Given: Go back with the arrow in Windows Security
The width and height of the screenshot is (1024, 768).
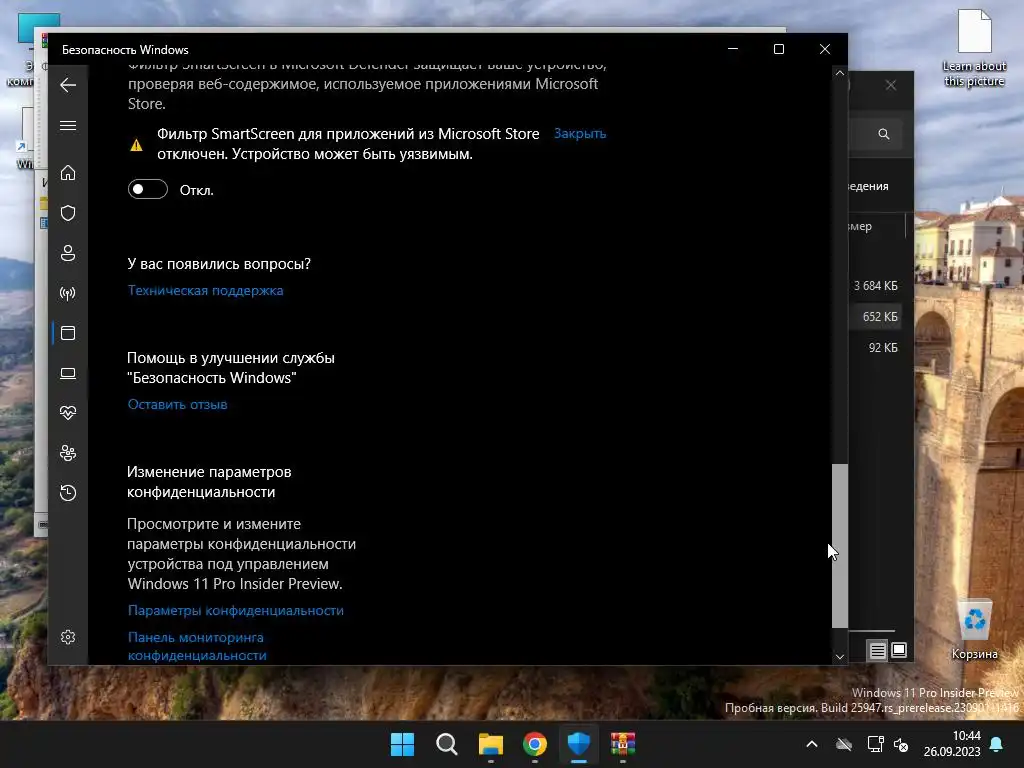Looking at the screenshot, I should (x=68, y=85).
